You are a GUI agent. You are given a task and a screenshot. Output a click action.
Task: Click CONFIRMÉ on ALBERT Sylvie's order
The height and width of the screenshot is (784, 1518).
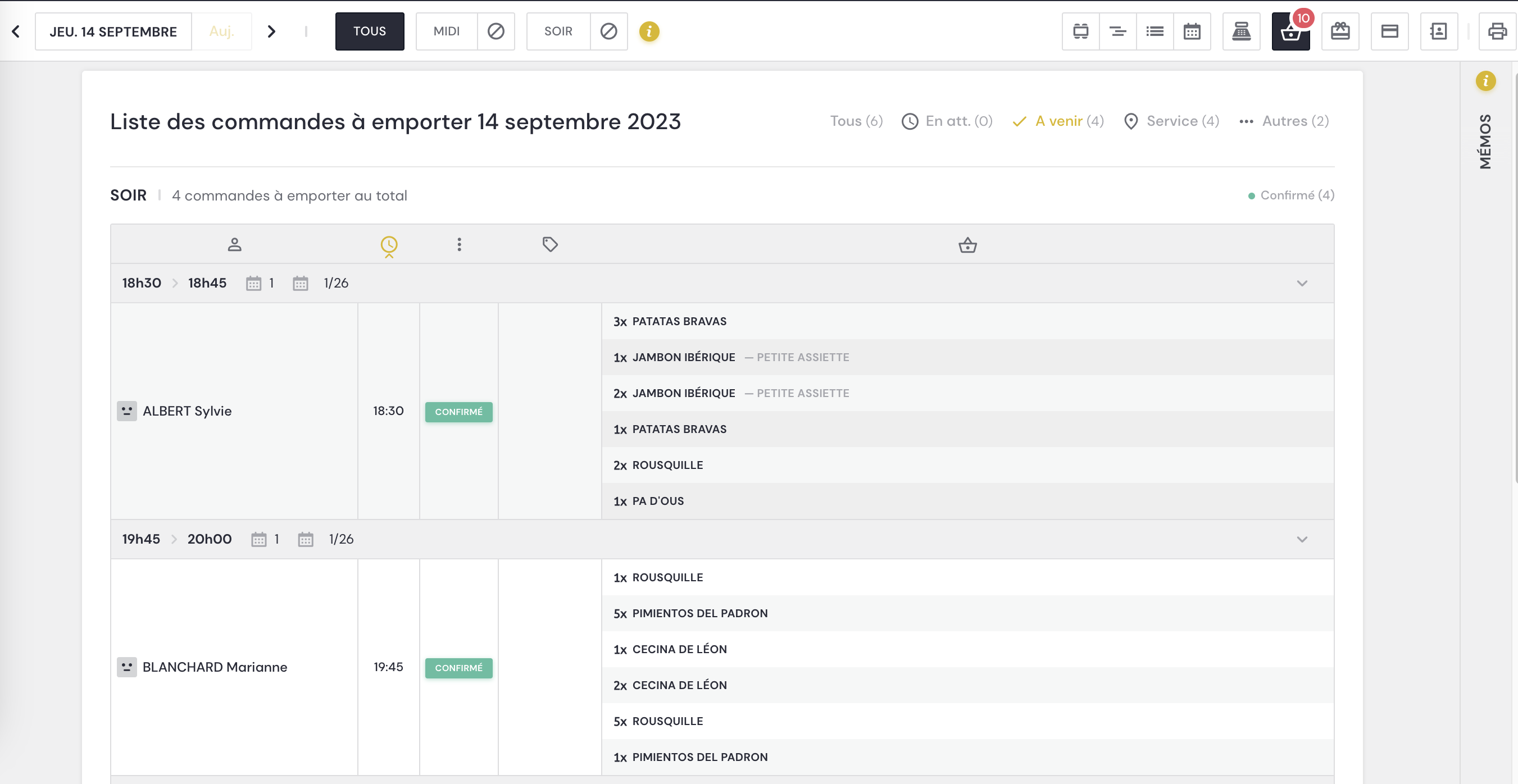click(458, 412)
